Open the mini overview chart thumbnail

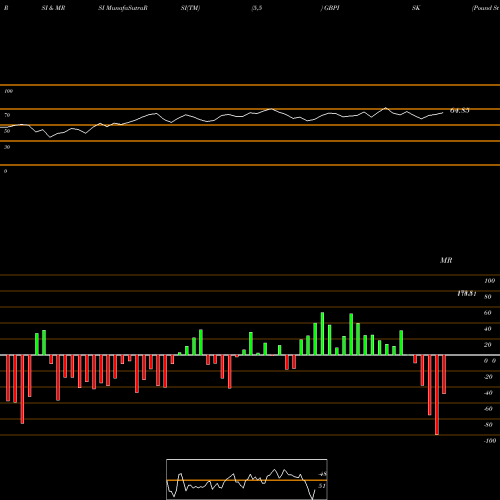click(247, 479)
